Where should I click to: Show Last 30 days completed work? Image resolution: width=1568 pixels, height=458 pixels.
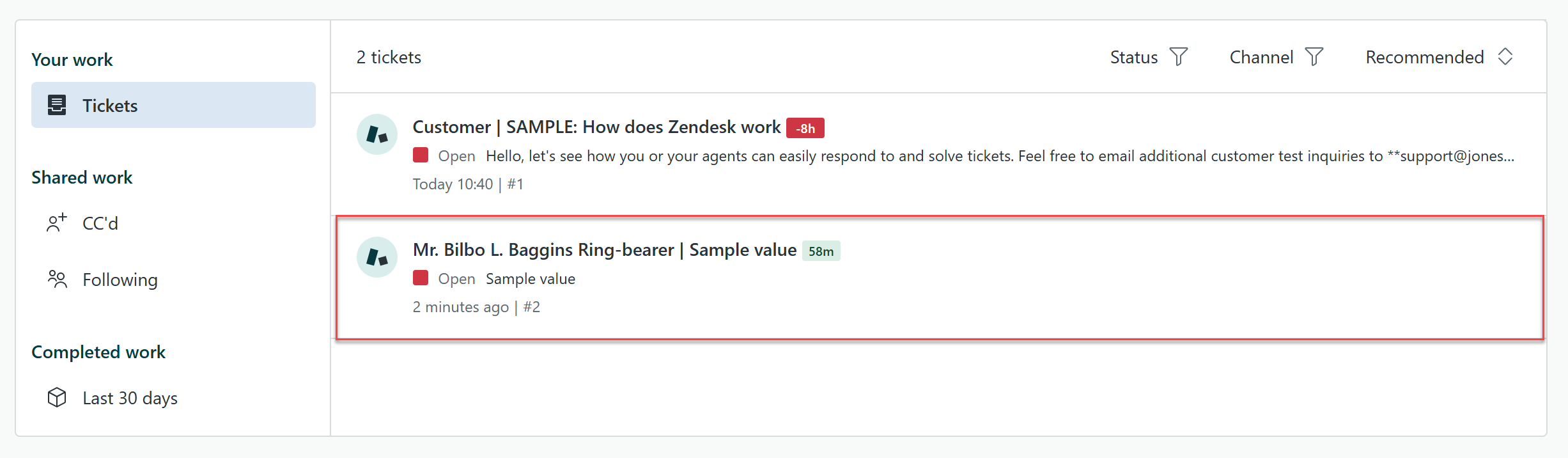click(x=130, y=398)
